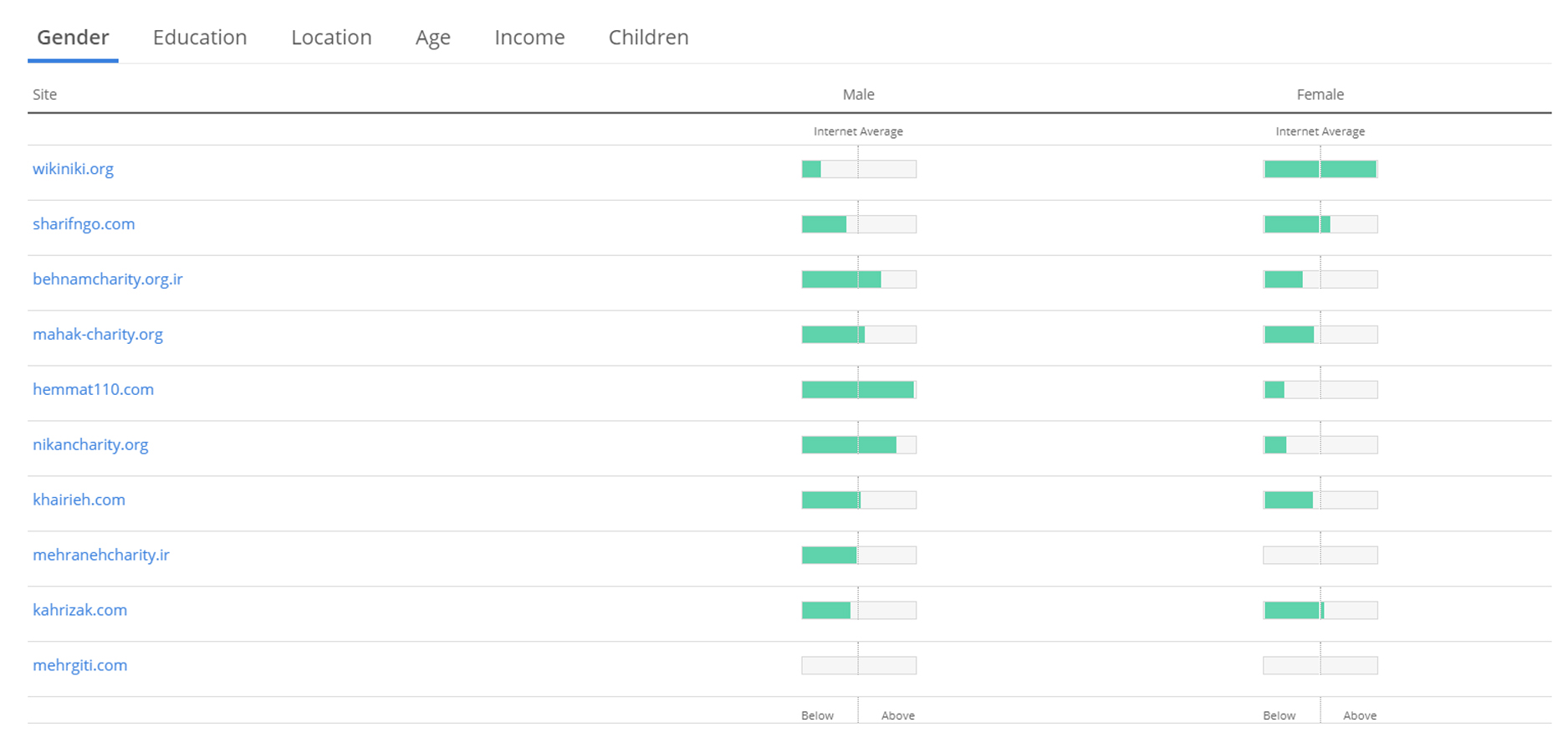Show the Income demographics tab
The height and width of the screenshot is (738, 1568).
[x=529, y=38]
